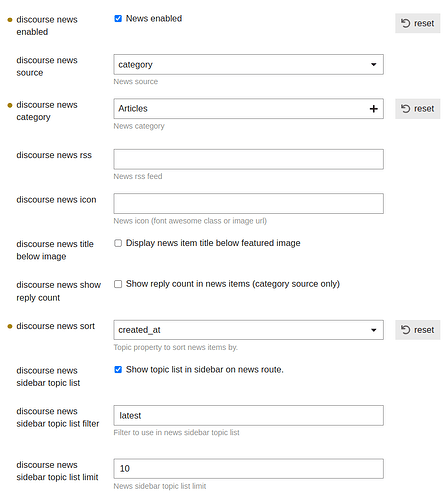Click the 'News sidebar topic list limit' hint text
Screen dimensions: 448x500
pyautogui.click(x=160, y=486)
